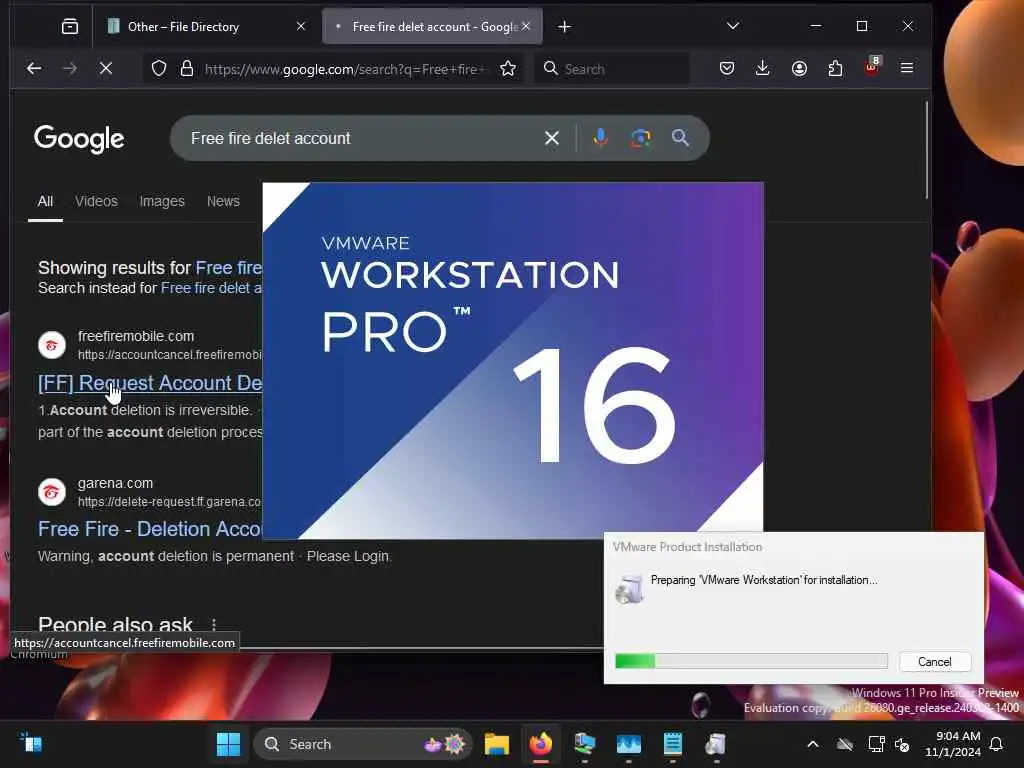Image resolution: width=1024 pixels, height=768 pixels.
Task: Clear the Google search query
Action: 552,138
